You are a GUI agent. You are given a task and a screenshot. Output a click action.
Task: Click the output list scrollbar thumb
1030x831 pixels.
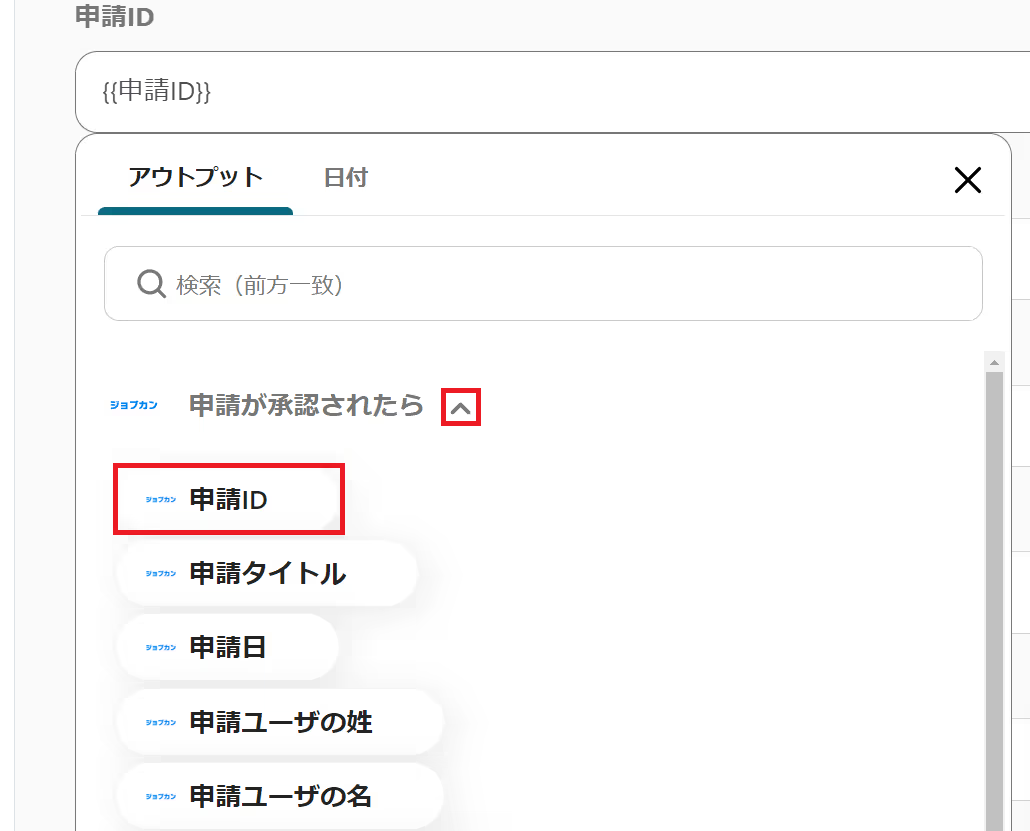click(994, 601)
